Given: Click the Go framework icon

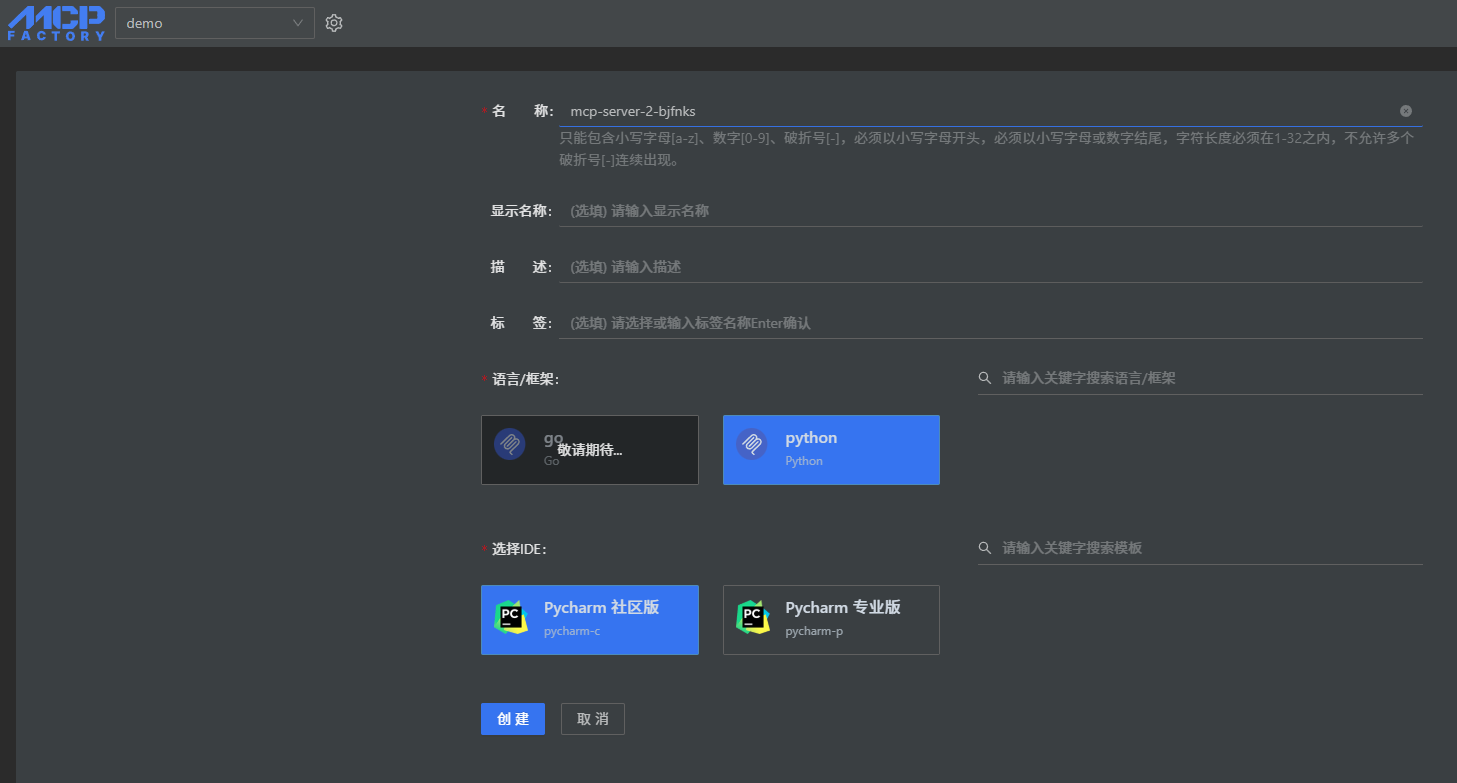Looking at the screenshot, I should tap(509, 444).
